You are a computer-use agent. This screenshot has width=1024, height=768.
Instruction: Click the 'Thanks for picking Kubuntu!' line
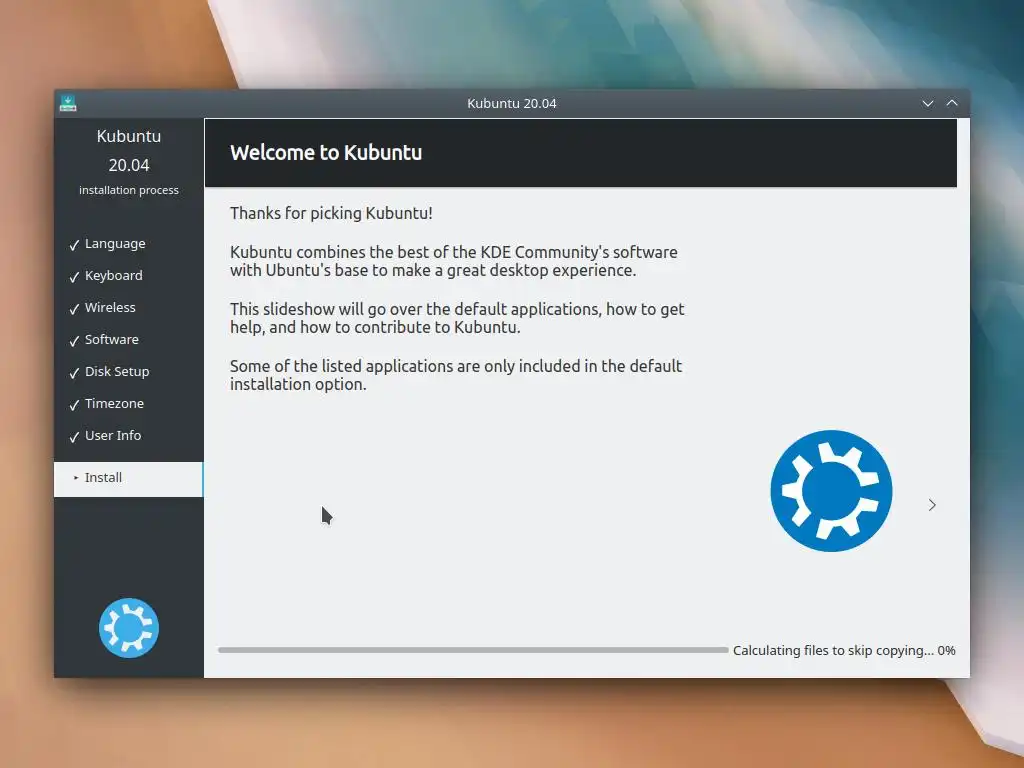pyautogui.click(x=331, y=214)
